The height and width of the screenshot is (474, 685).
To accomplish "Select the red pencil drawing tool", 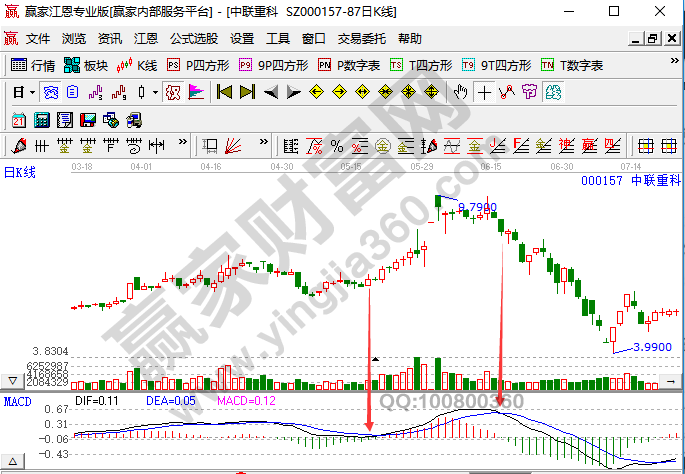I will [20, 145].
